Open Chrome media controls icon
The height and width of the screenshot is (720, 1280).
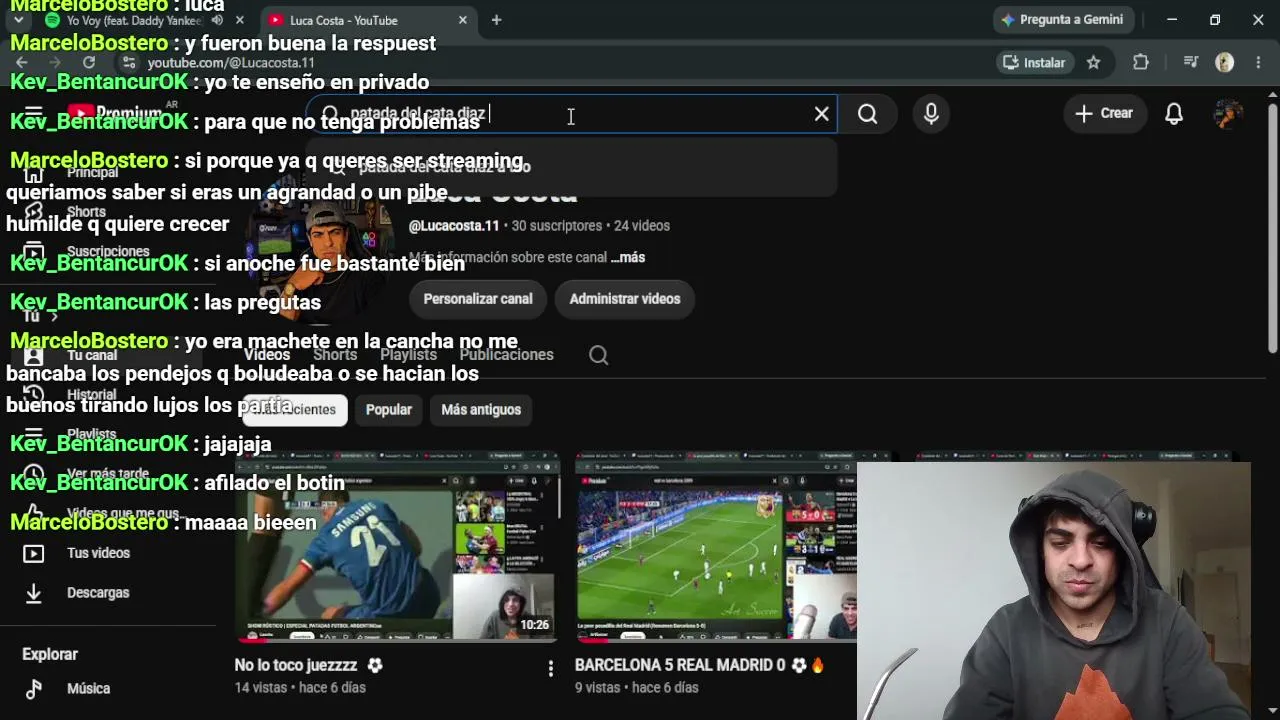pos(1190,63)
